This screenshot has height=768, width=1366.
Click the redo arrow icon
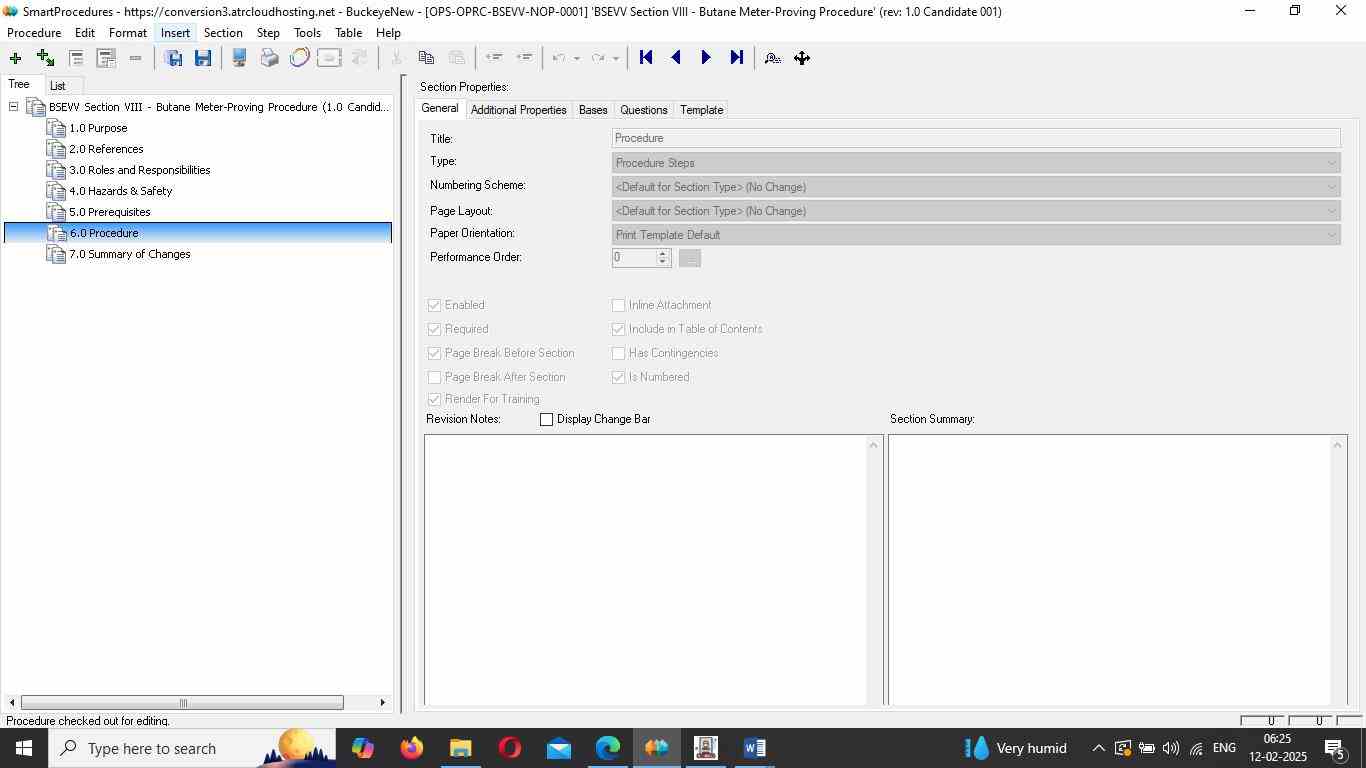tap(598, 58)
